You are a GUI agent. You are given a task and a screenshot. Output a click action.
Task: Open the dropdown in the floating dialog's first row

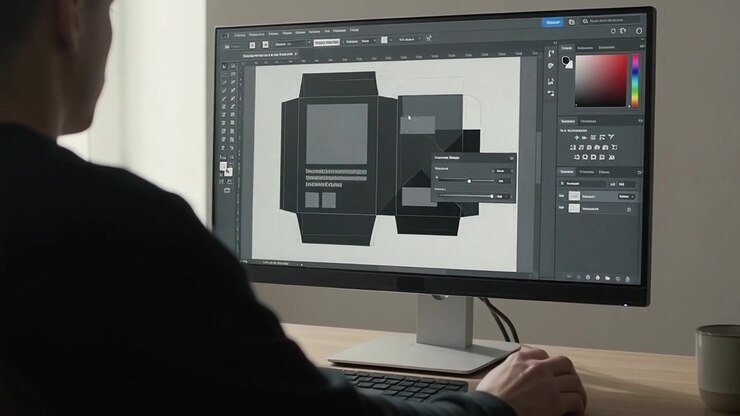click(502, 171)
